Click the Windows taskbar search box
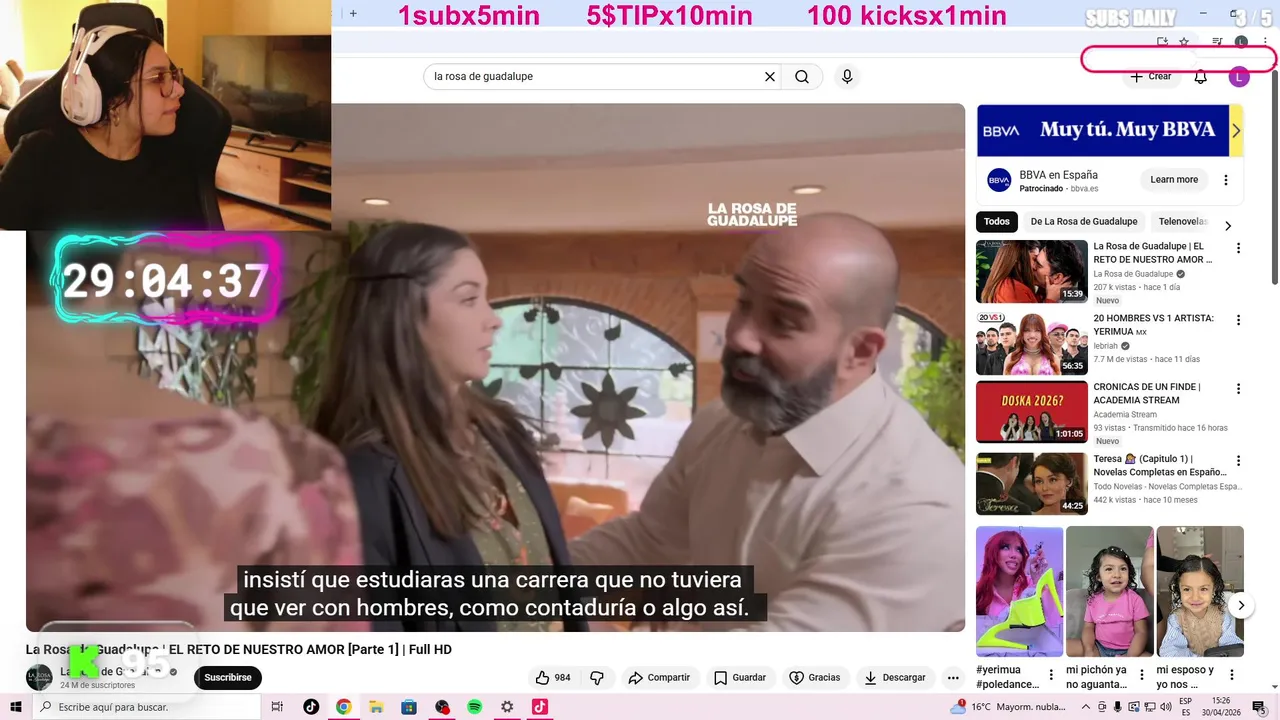The height and width of the screenshot is (720, 1280). pyautogui.click(x=147, y=707)
